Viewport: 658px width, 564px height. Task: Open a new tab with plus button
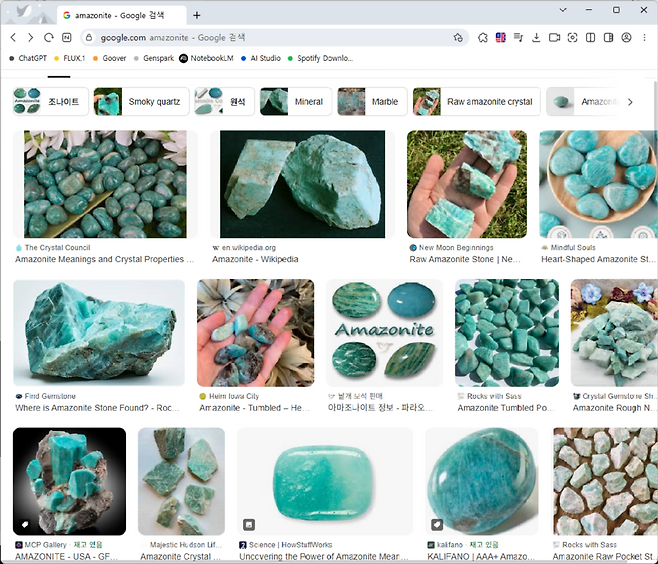[197, 15]
